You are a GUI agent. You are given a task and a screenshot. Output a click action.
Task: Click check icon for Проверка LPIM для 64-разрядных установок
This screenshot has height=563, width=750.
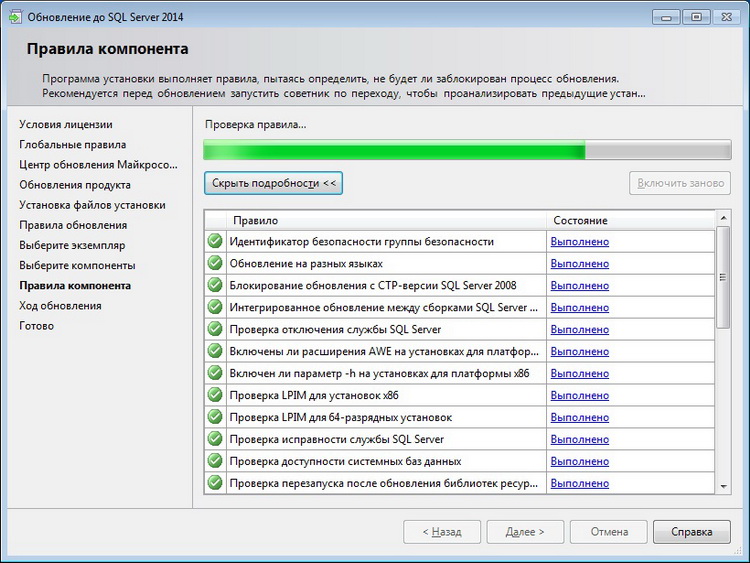[x=215, y=417]
